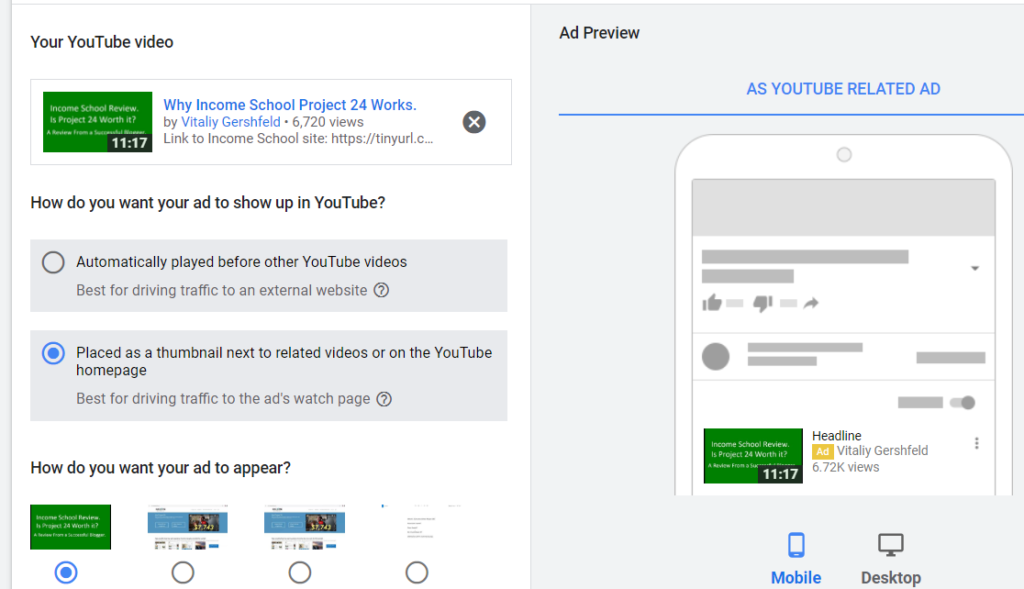Switch preview to Mobile view
1024x589 pixels.
coord(796,556)
